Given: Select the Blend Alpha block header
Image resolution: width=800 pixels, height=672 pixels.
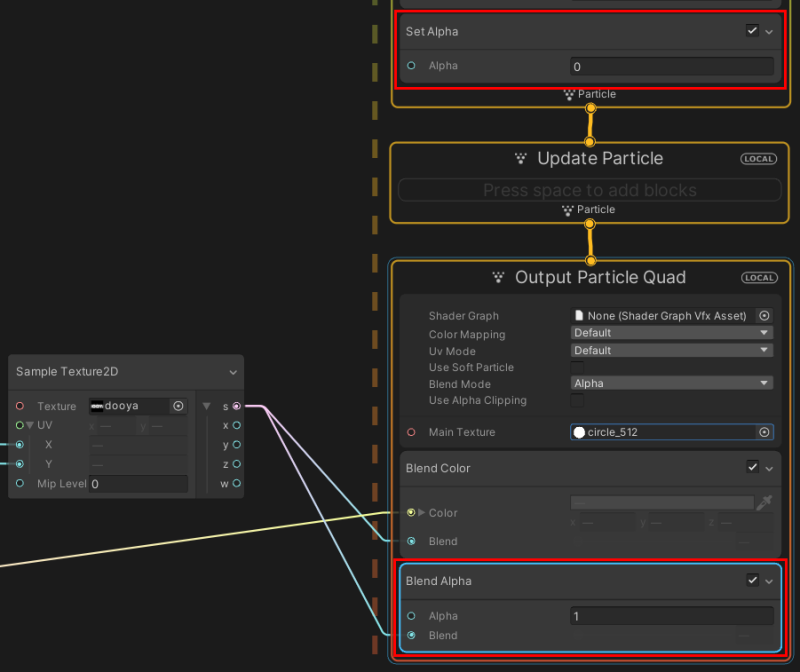Looking at the screenshot, I should click(590, 581).
